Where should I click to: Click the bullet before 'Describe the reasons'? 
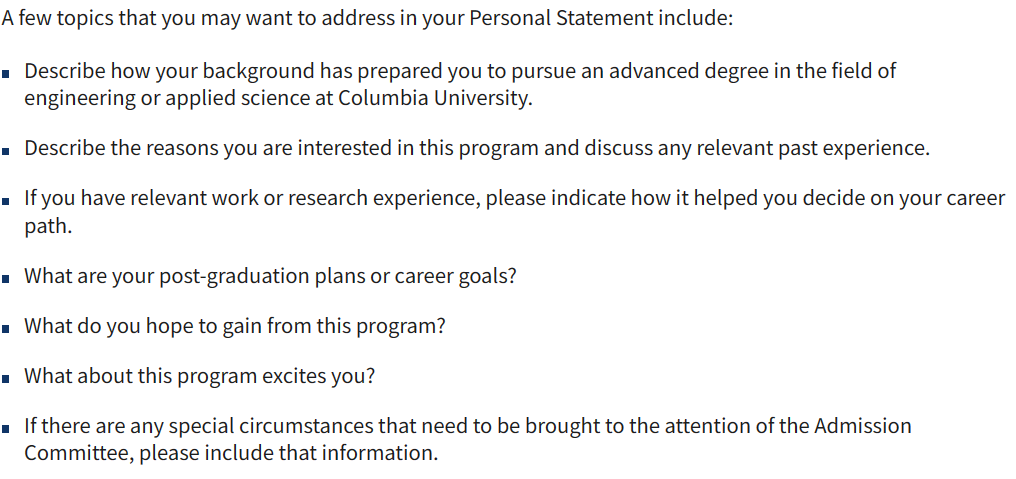tap(6, 151)
